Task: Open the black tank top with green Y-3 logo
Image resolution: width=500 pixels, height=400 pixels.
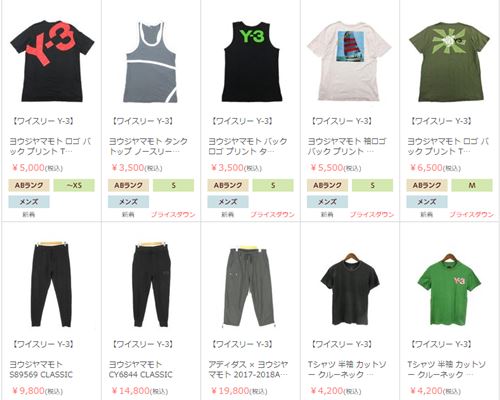Action: (252, 62)
